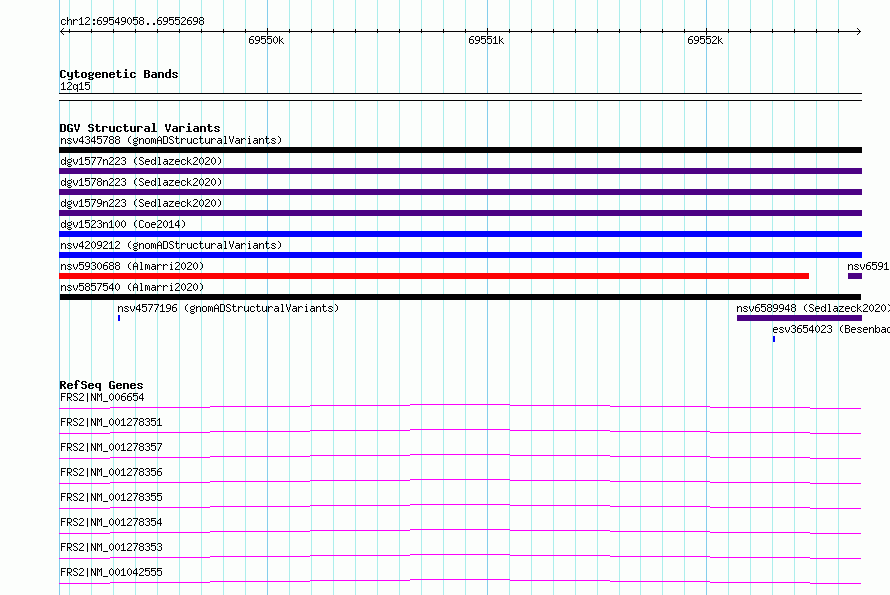
Task: Open the FRS2|NM_001278356 transcript label
Action: [111, 472]
